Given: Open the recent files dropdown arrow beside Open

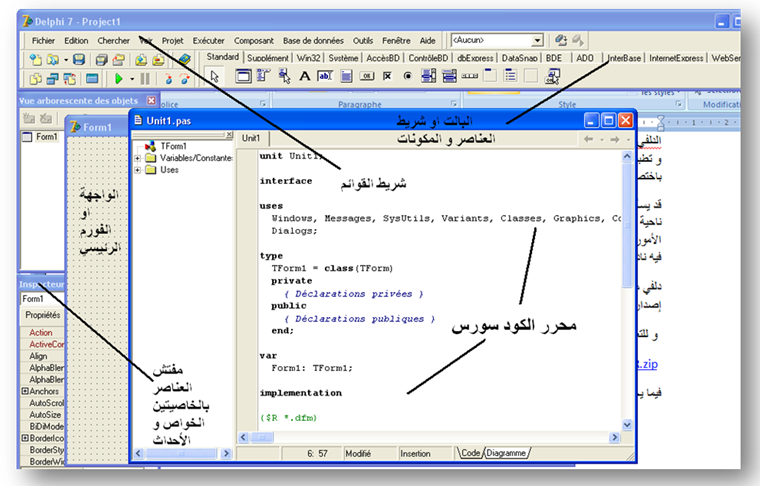Looking at the screenshot, I should tap(66, 60).
